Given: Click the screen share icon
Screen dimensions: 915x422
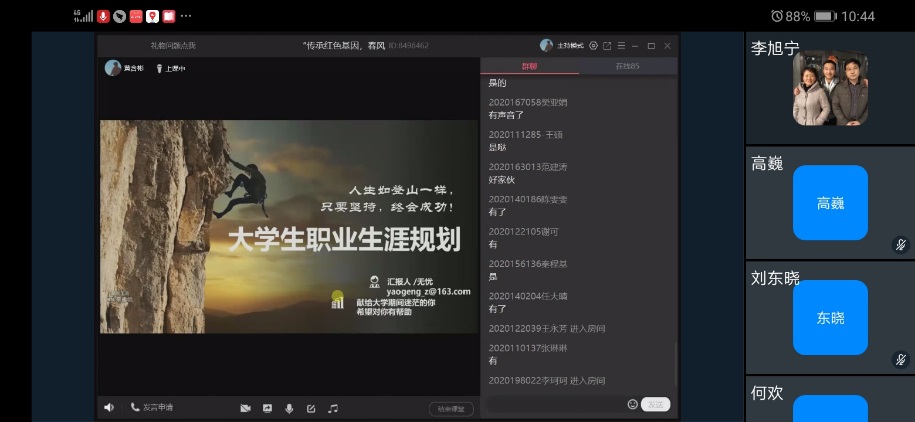Looking at the screenshot, I should [x=267, y=408].
